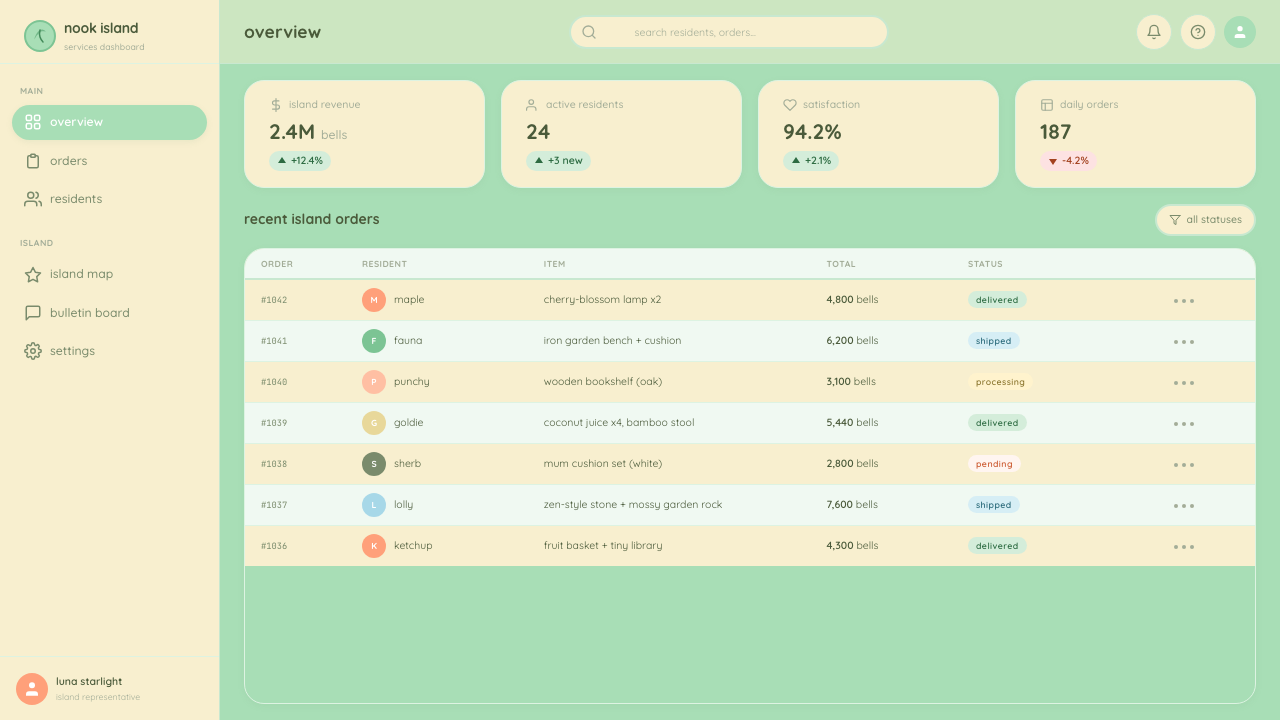Open the all statuses filter
The image size is (1280, 720).
(x=1205, y=220)
